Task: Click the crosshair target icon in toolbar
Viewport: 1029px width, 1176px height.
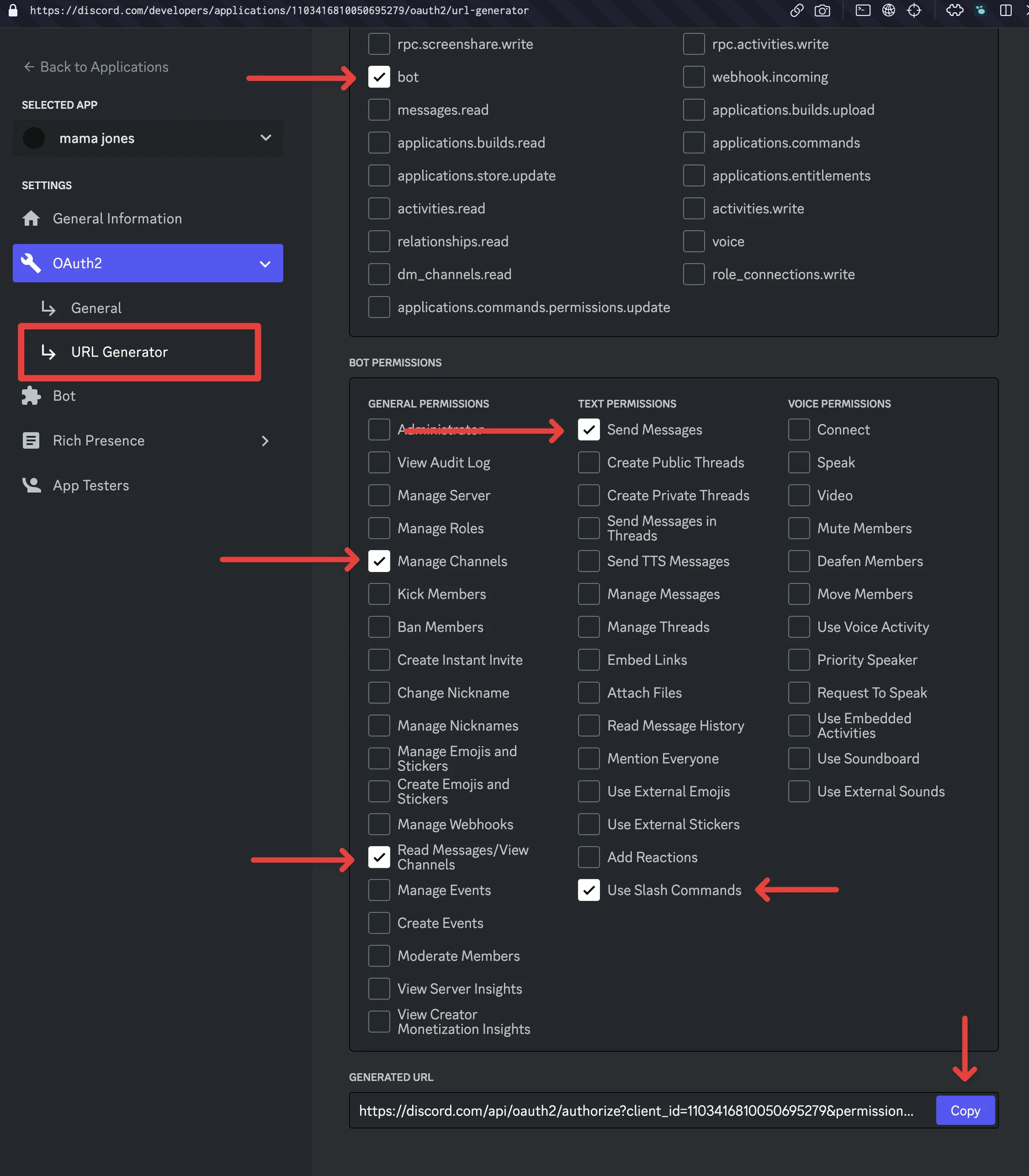Action: (x=914, y=10)
